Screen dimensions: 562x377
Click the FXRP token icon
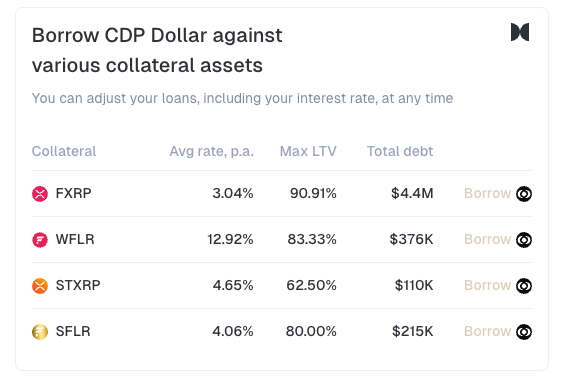40,194
